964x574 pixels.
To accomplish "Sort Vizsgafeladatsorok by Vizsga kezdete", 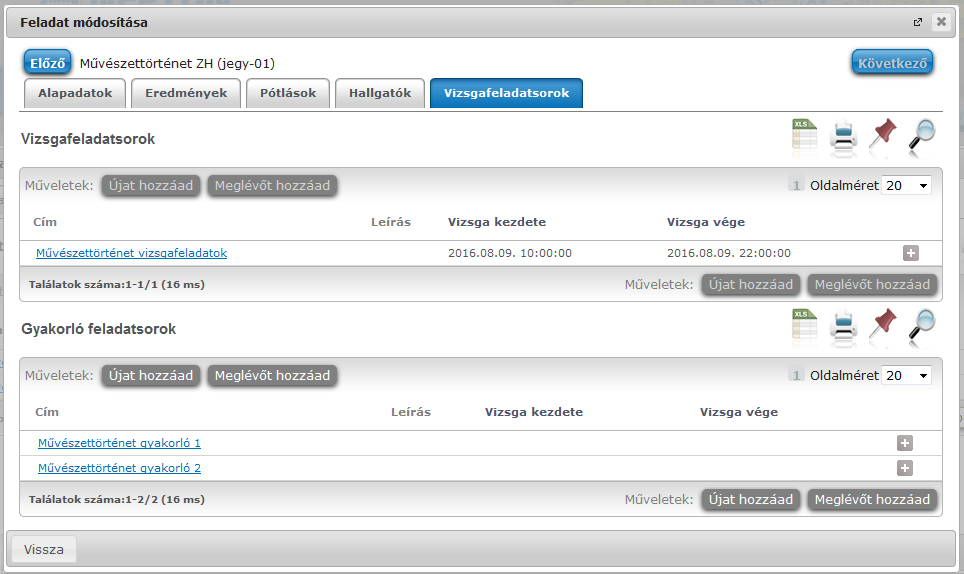I will [x=497, y=222].
